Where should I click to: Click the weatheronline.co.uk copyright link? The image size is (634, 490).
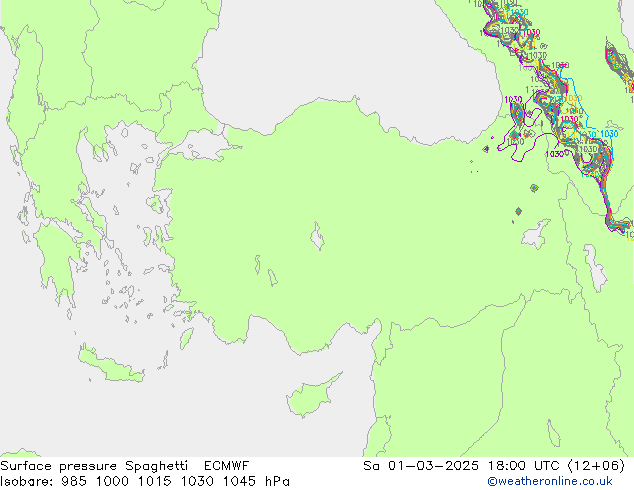coord(550,481)
